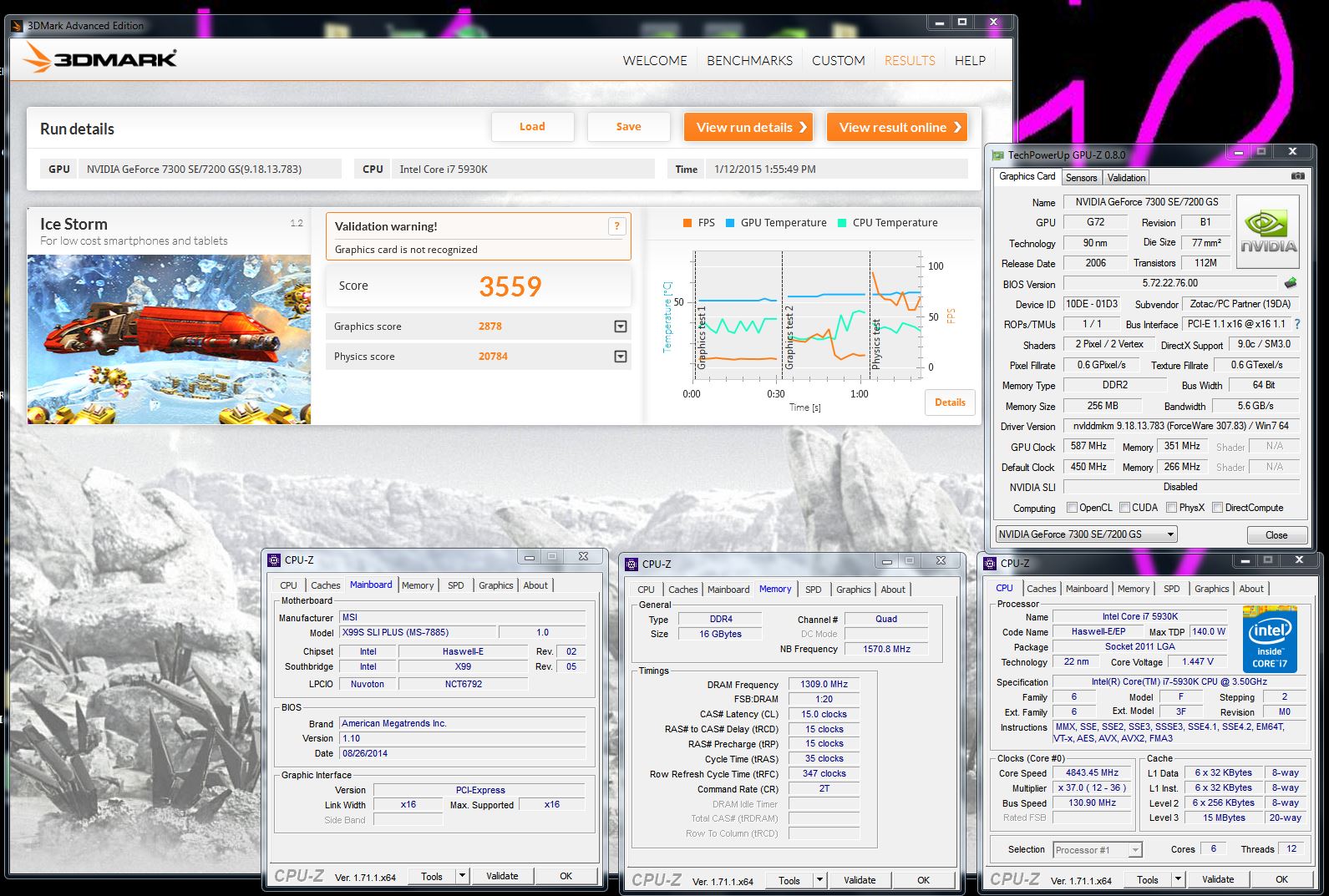The width and height of the screenshot is (1329, 896).
Task: Open Caches tab in the Memory CPU-Z window
Action: 682,590
